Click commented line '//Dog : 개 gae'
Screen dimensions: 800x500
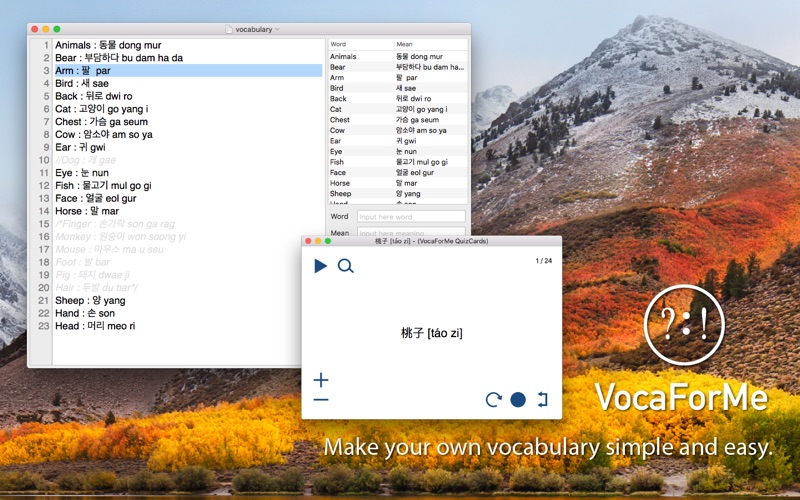[85, 160]
